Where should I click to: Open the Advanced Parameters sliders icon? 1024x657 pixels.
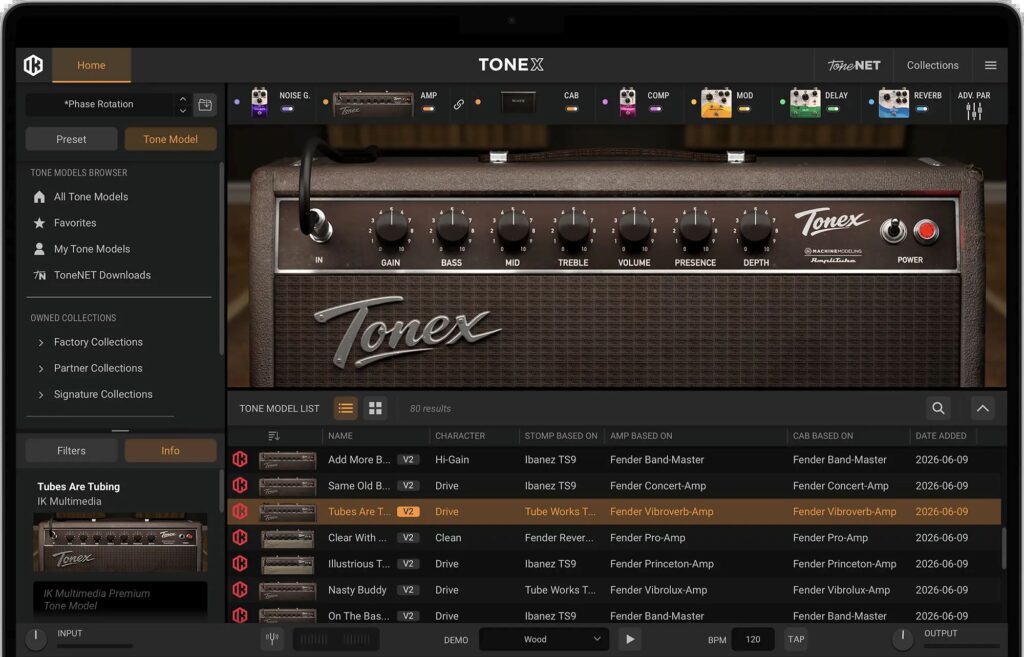tap(974, 112)
